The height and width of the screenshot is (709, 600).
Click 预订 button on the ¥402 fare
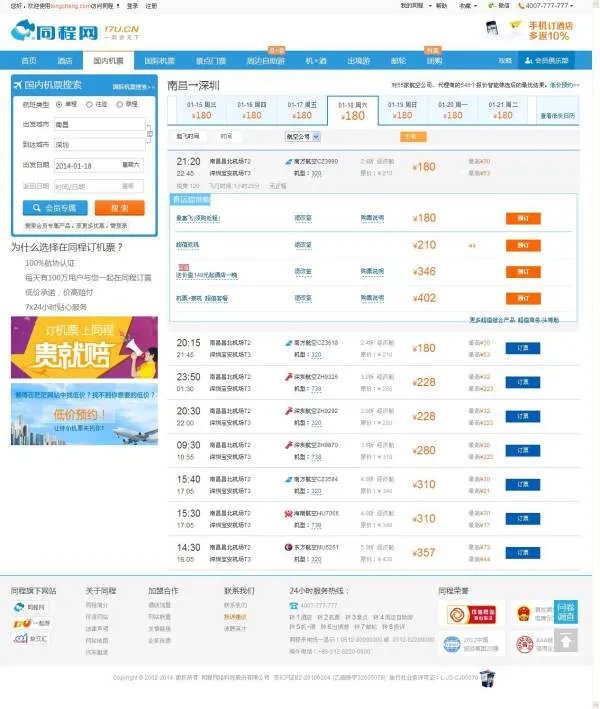tap(523, 298)
